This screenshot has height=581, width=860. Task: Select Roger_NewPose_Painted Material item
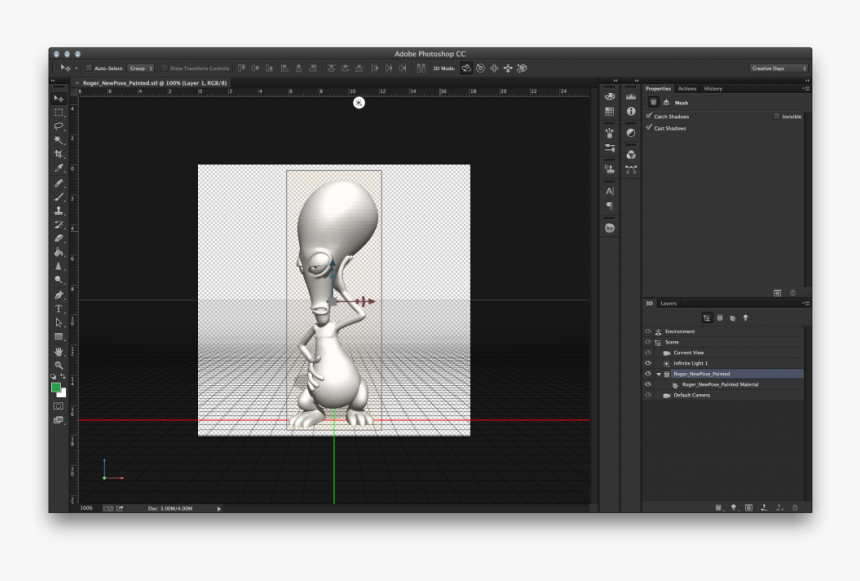click(719, 384)
